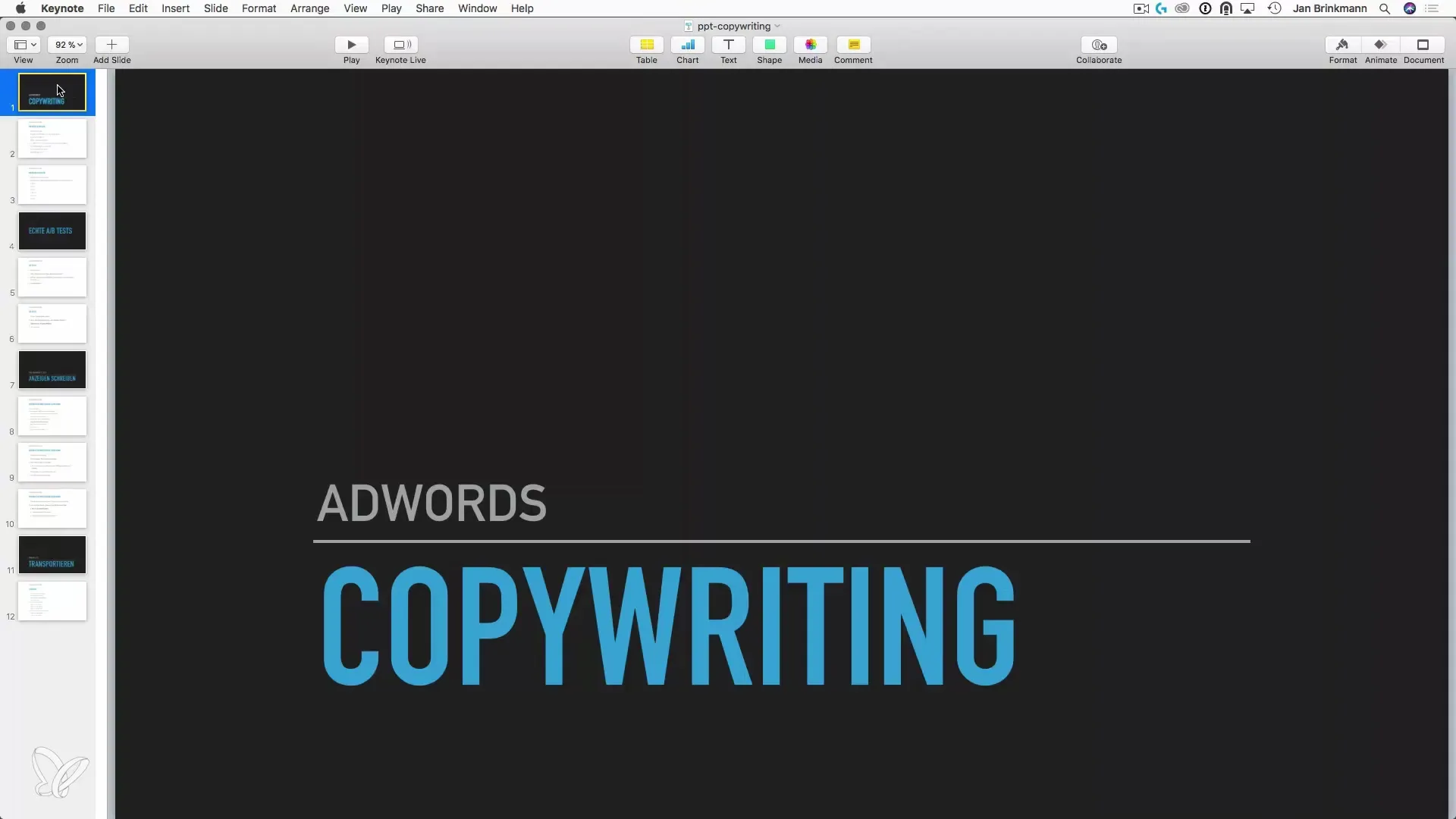Open Siri from the menu bar
1456x819 pixels.
pyautogui.click(x=1410, y=8)
